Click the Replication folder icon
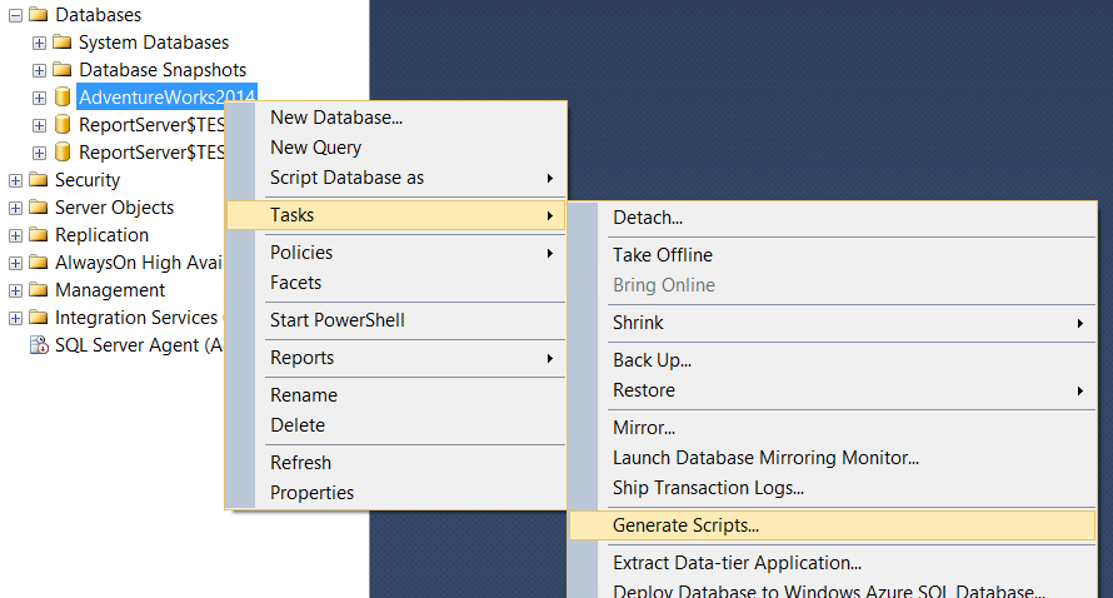1113x598 pixels. pyautogui.click(x=38, y=235)
